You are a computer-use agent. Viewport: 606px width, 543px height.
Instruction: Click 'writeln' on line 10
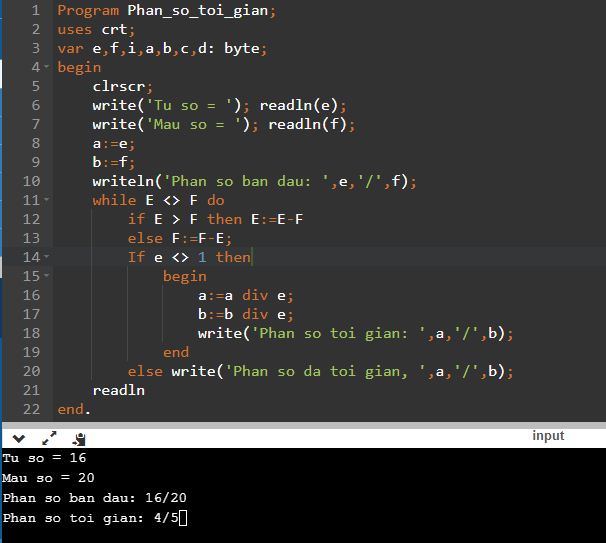(x=123, y=181)
